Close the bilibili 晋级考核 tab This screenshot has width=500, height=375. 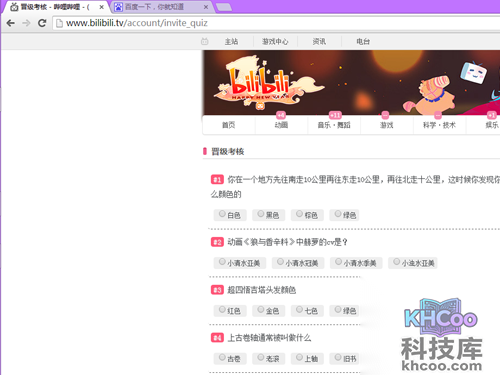102,7
